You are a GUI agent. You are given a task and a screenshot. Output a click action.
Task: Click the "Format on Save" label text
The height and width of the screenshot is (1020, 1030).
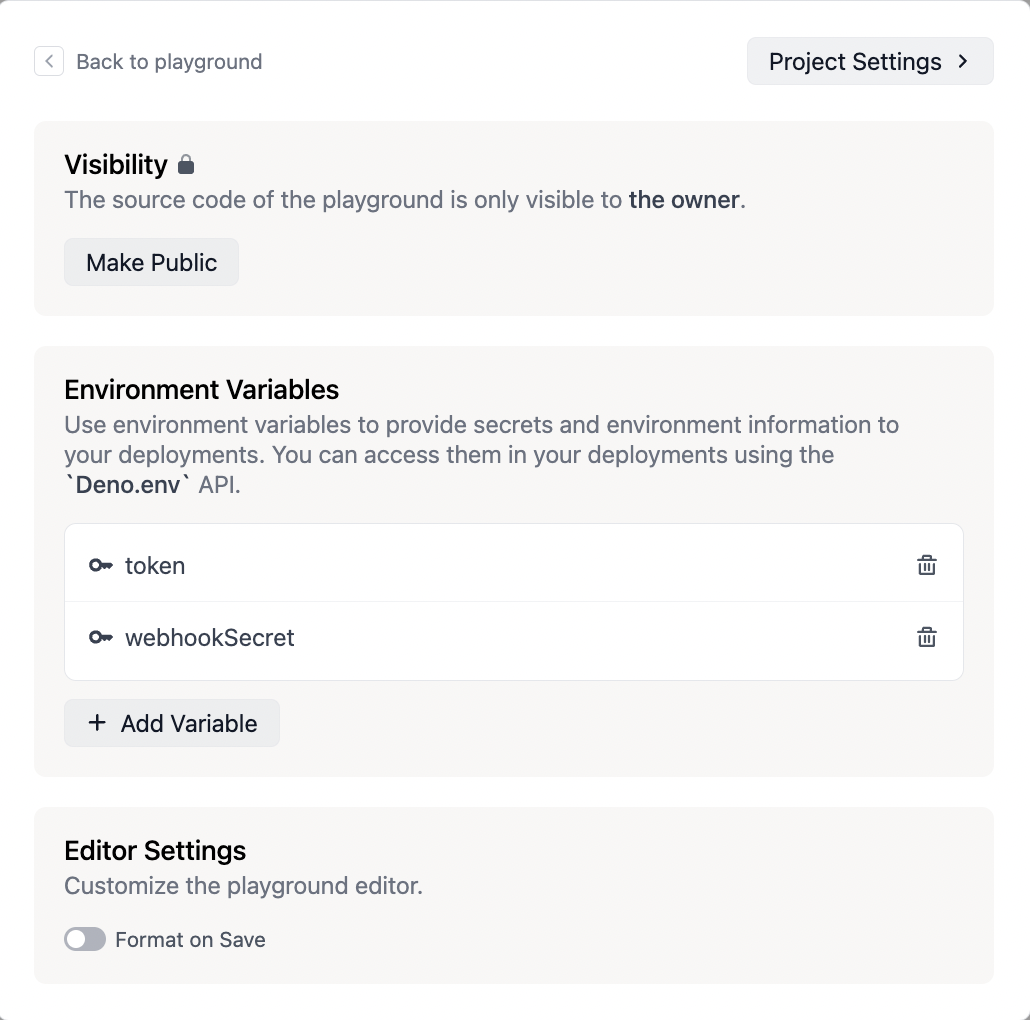[190, 940]
